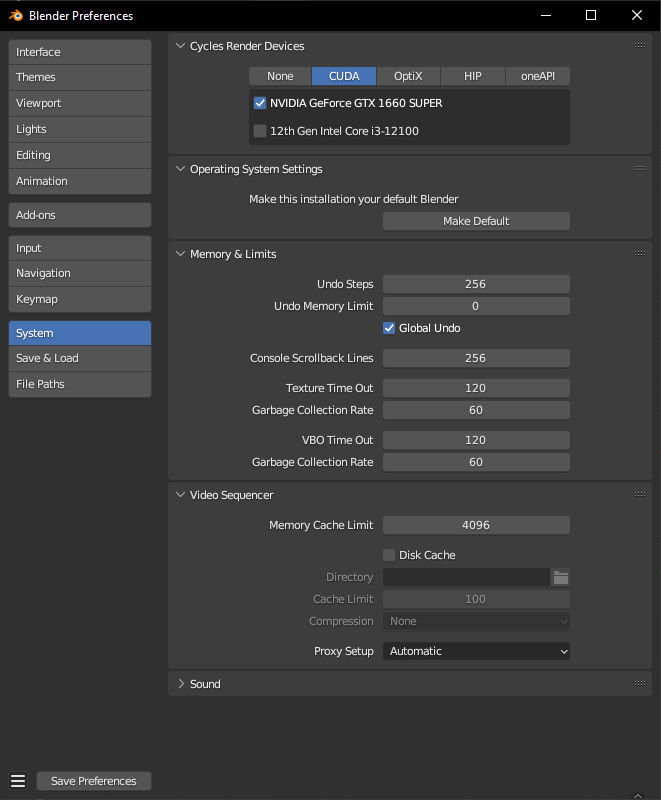Open the Add-ons preferences section
This screenshot has height=800, width=661.
tap(80, 215)
